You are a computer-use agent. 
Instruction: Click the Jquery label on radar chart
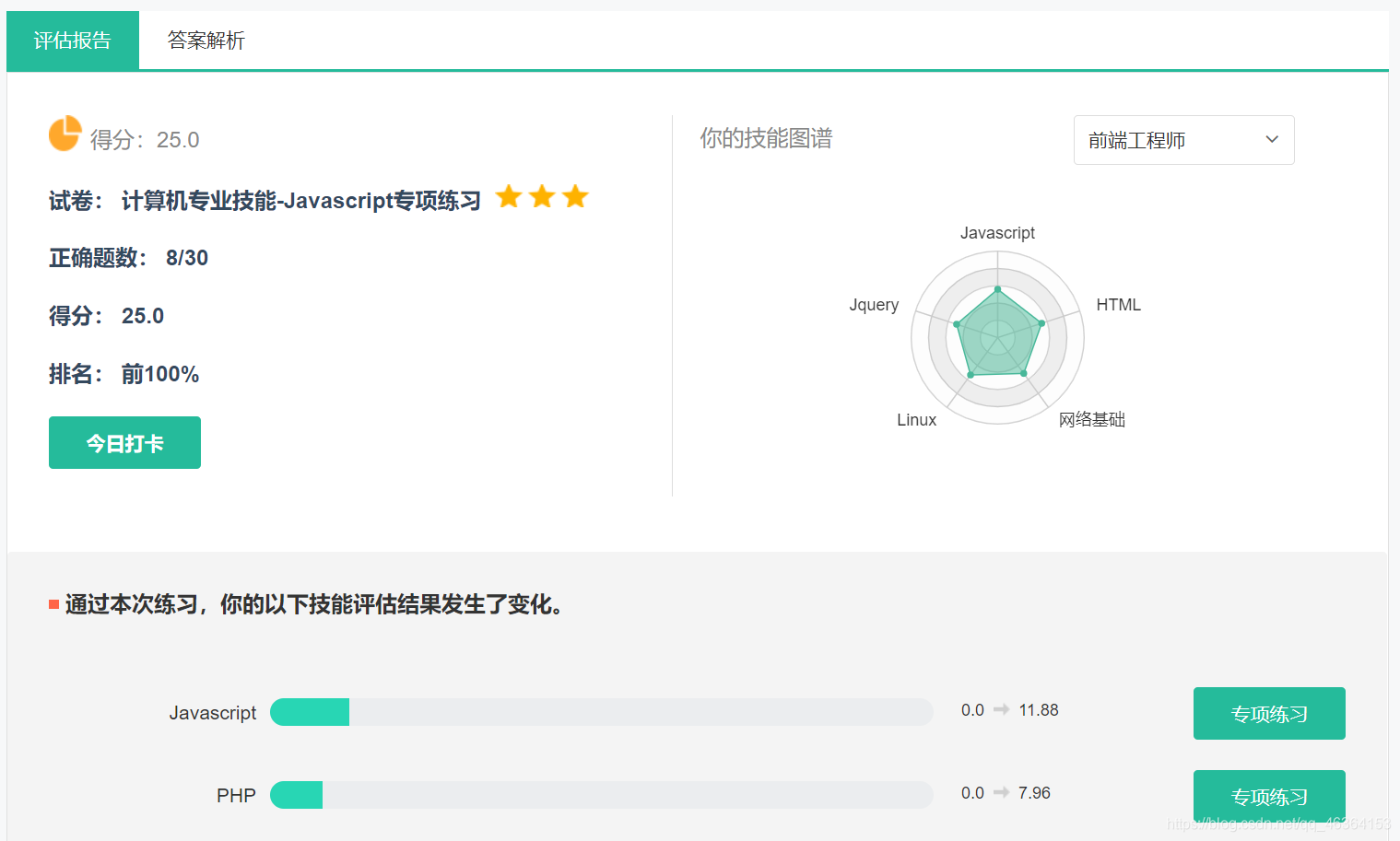coord(874,305)
